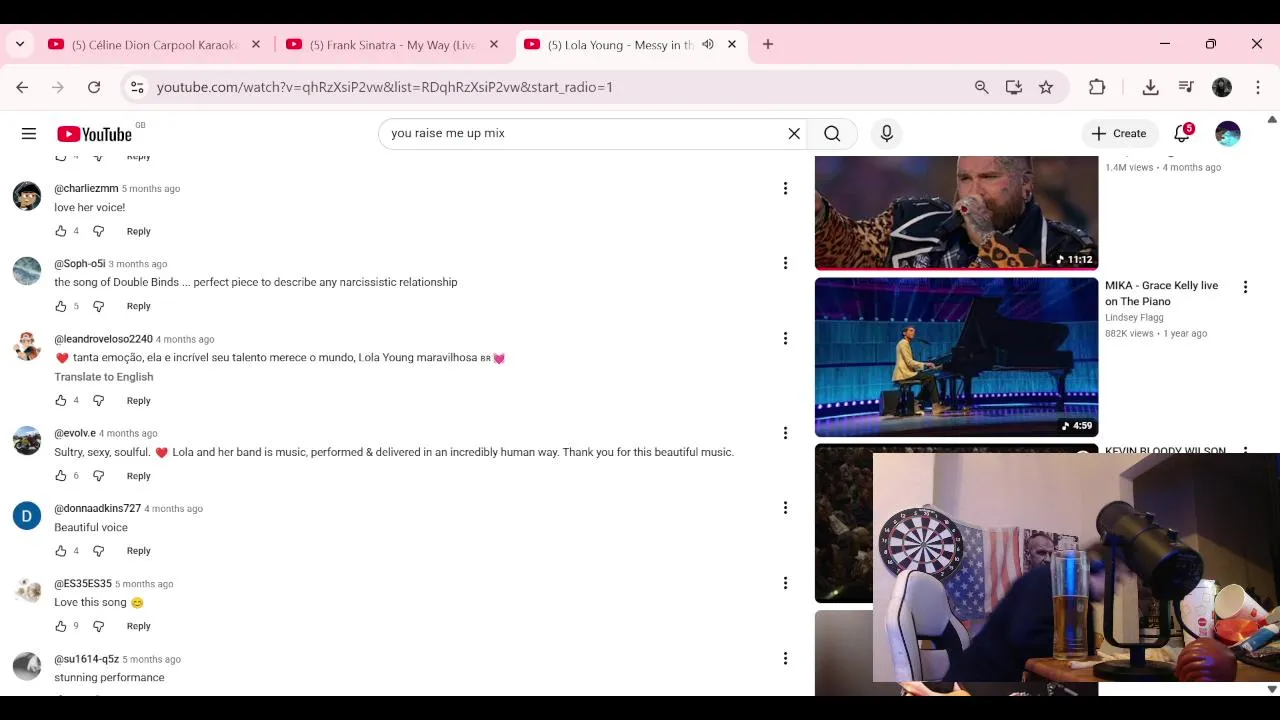The image size is (1280, 720).
Task: Open options menu for @Soph-o5i comment
Action: (x=785, y=263)
